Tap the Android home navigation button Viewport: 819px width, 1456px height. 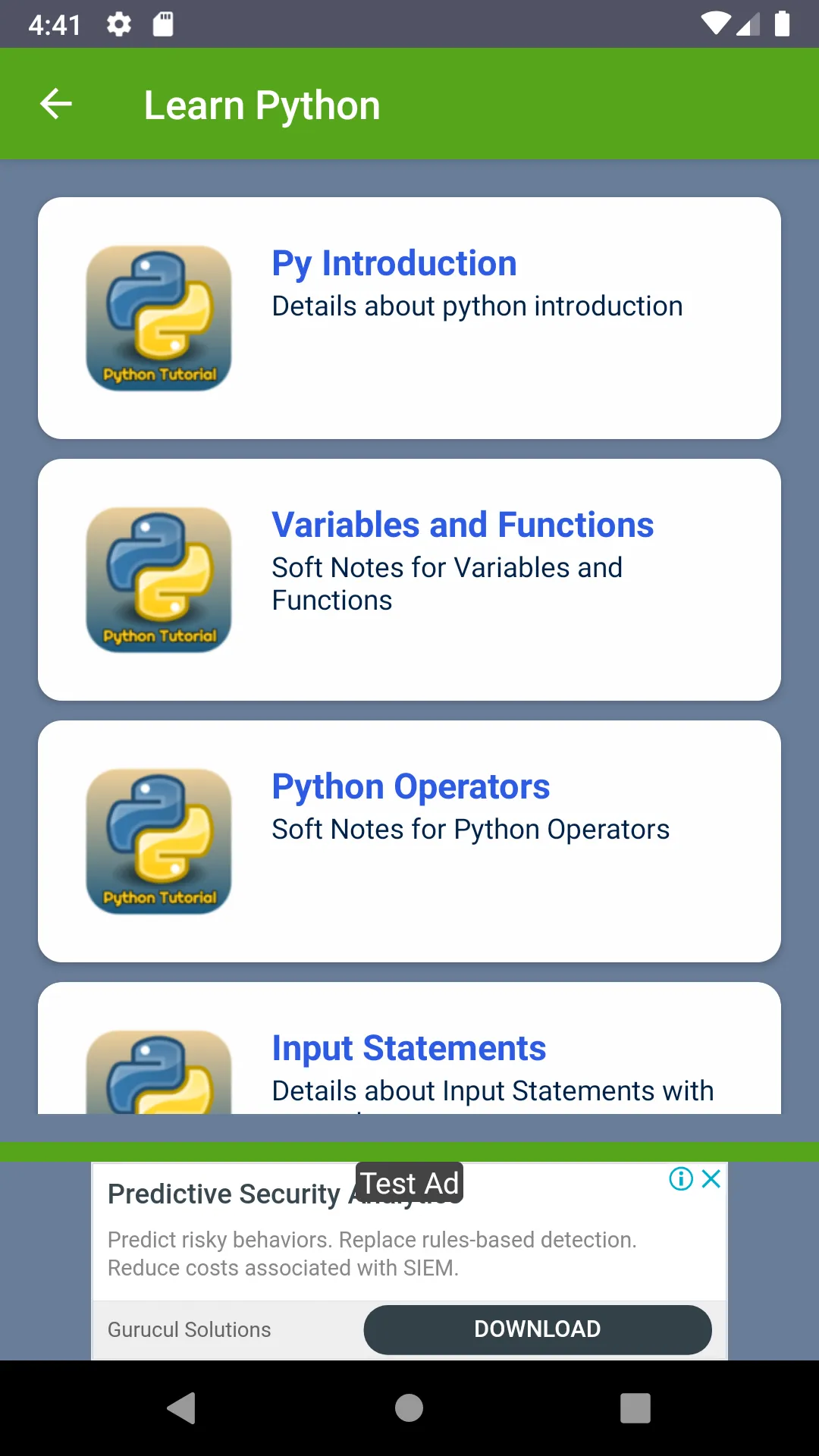[409, 1408]
